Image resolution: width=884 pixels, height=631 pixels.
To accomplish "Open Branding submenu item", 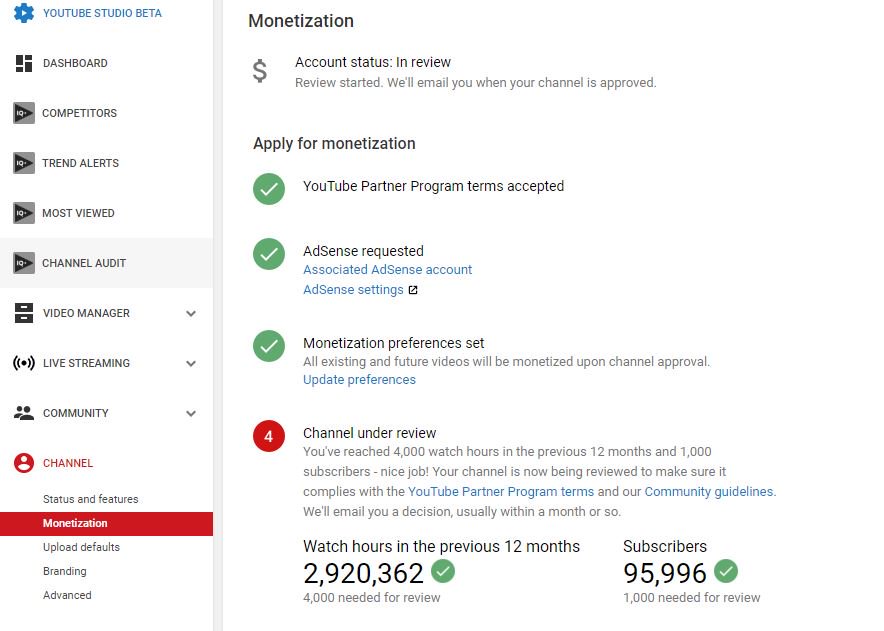I will [x=65, y=571].
